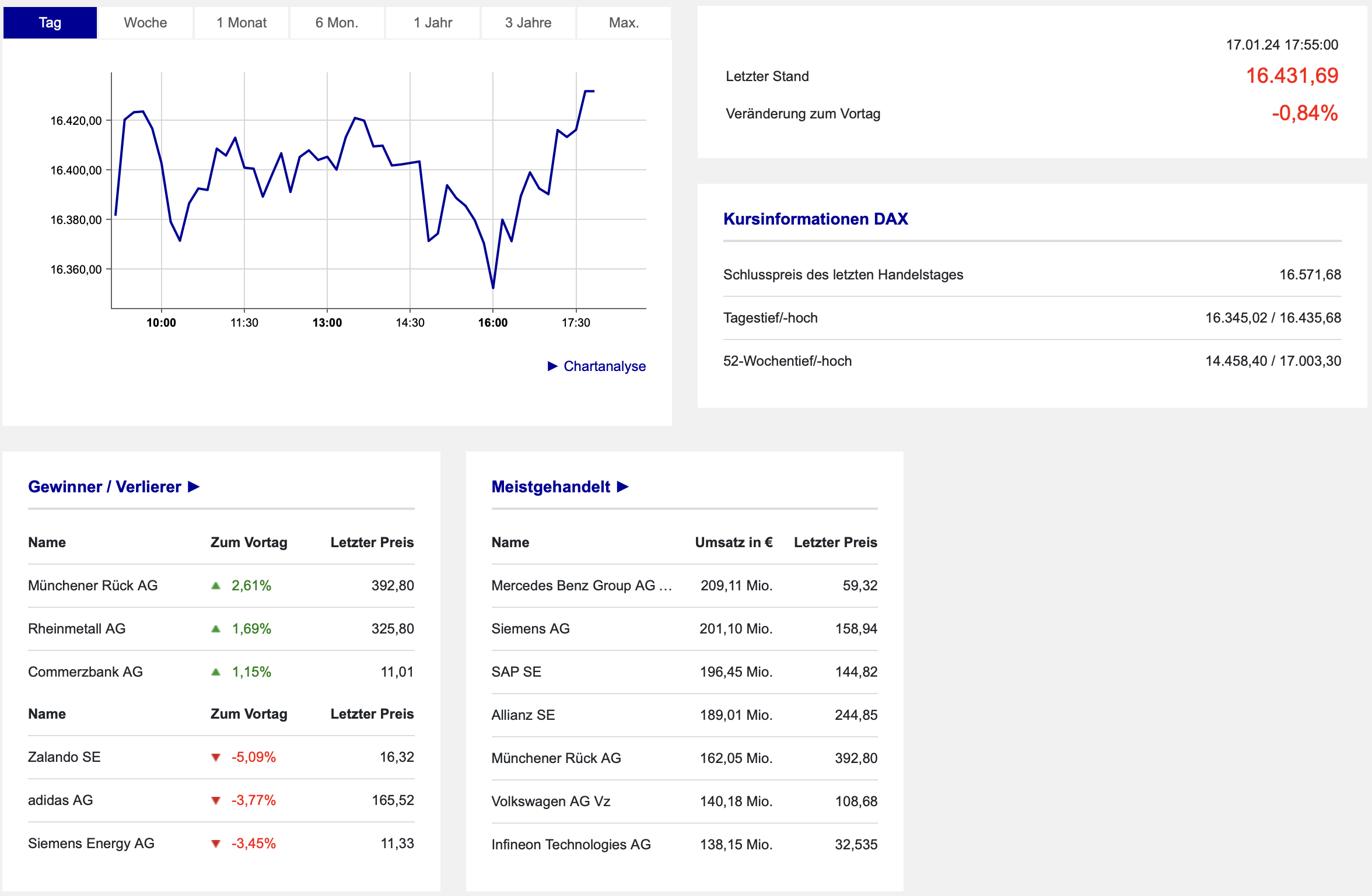Click the 16:00 low point on chart
This screenshot has width=1372, height=896.
tap(493, 287)
